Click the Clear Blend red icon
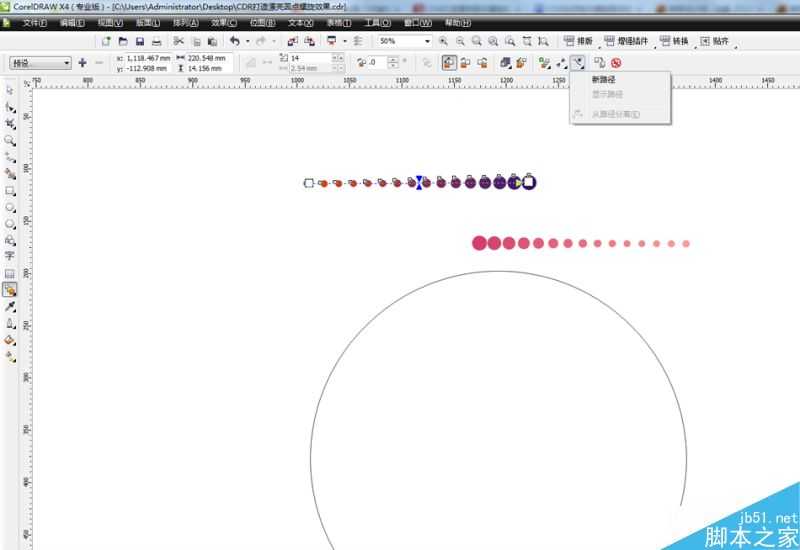This screenshot has width=800, height=550. (x=616, y=62)
